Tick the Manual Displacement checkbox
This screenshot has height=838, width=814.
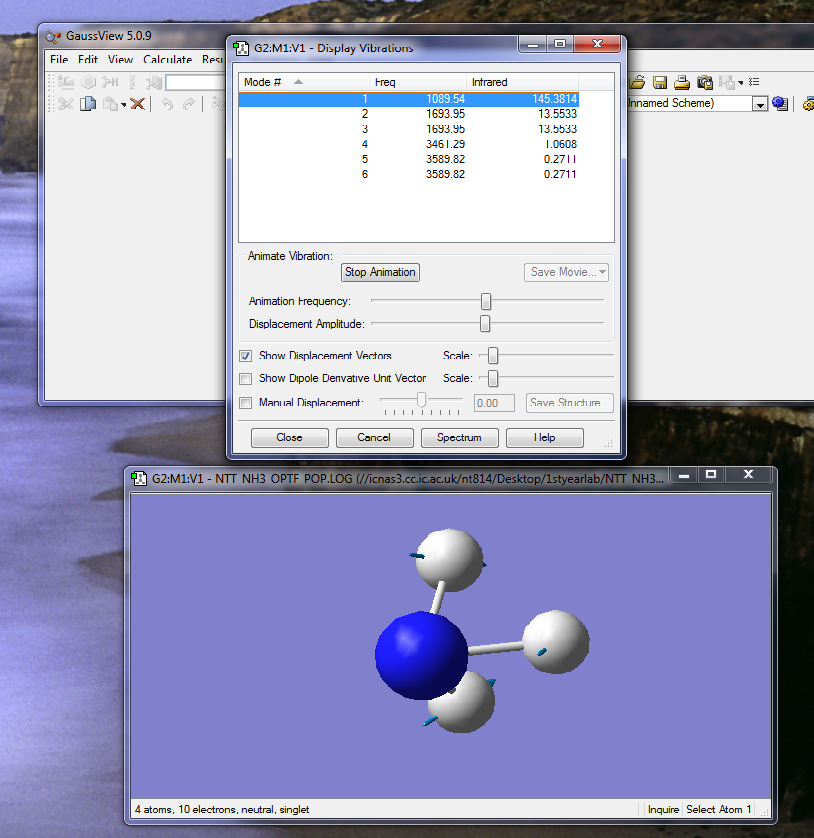tap(246, 403)
